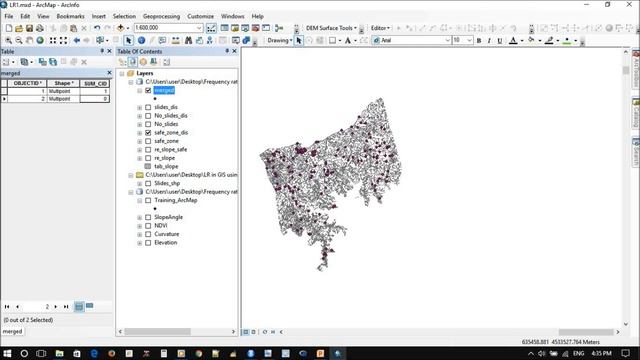Viewport: 640px width, 360px height.
Task: Open the Customize menu
Action: (x=200, y=16)
